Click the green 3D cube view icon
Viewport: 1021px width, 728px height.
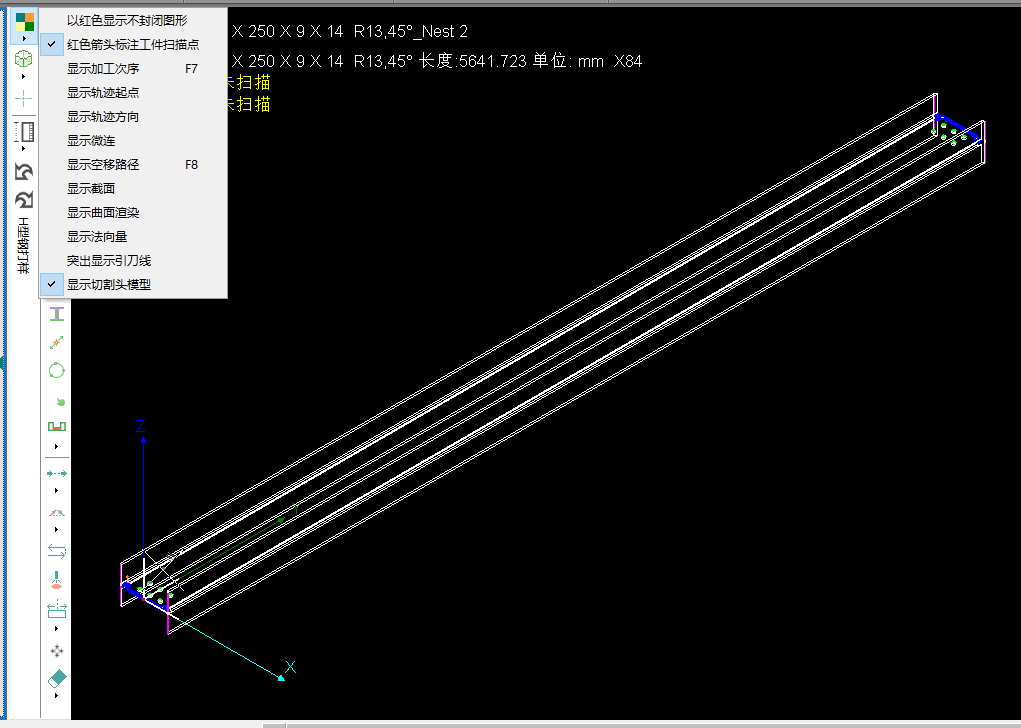click(x=23, y=59)
